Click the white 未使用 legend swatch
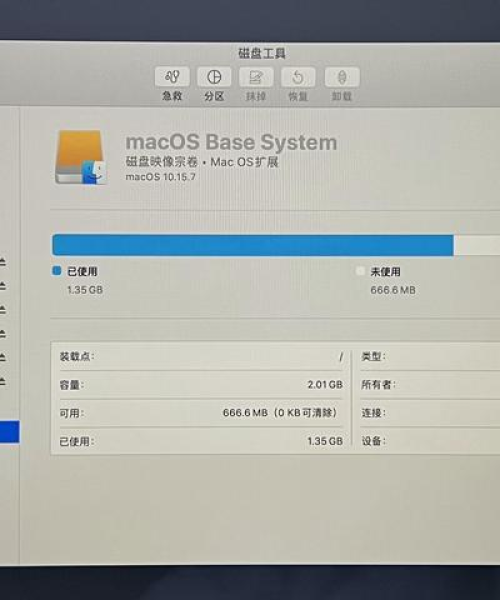Screen dimensions: 500x600 coord(360,271)
